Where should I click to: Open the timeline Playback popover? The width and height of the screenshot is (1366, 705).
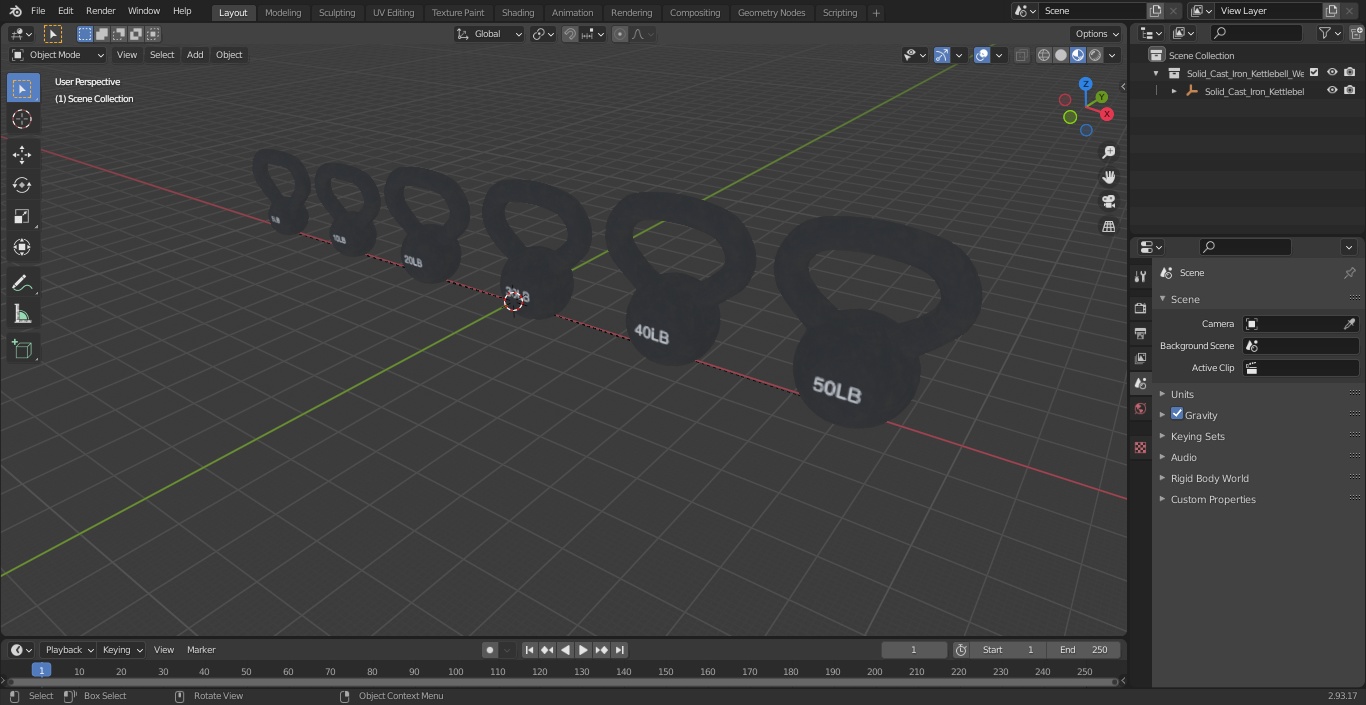[x=68, y=650]
